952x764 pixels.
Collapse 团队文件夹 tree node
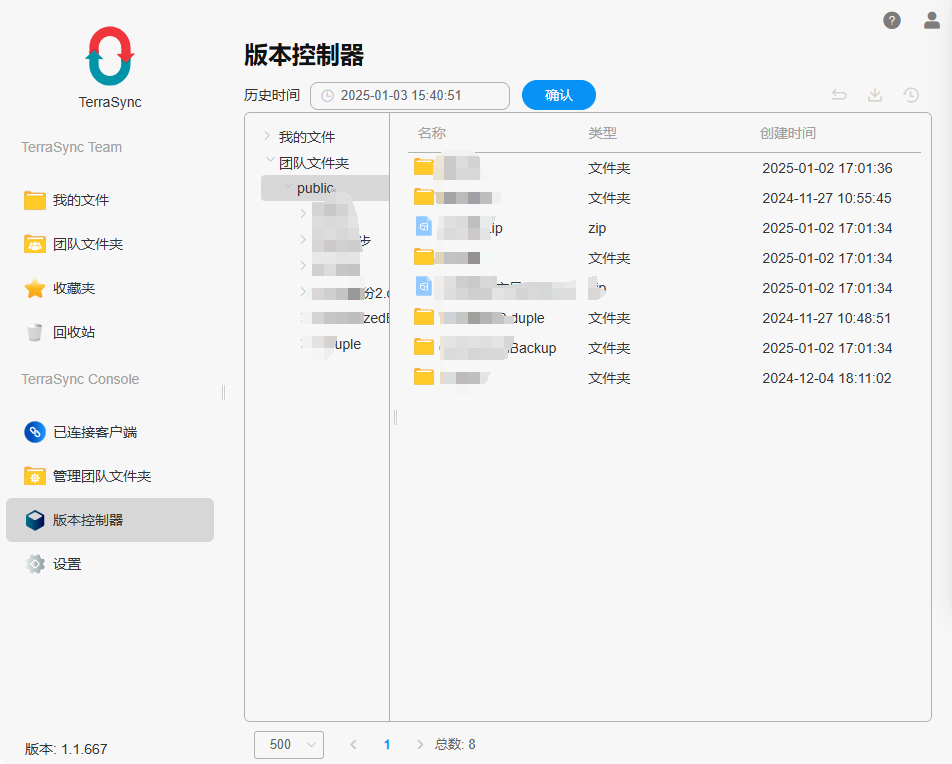269,161
